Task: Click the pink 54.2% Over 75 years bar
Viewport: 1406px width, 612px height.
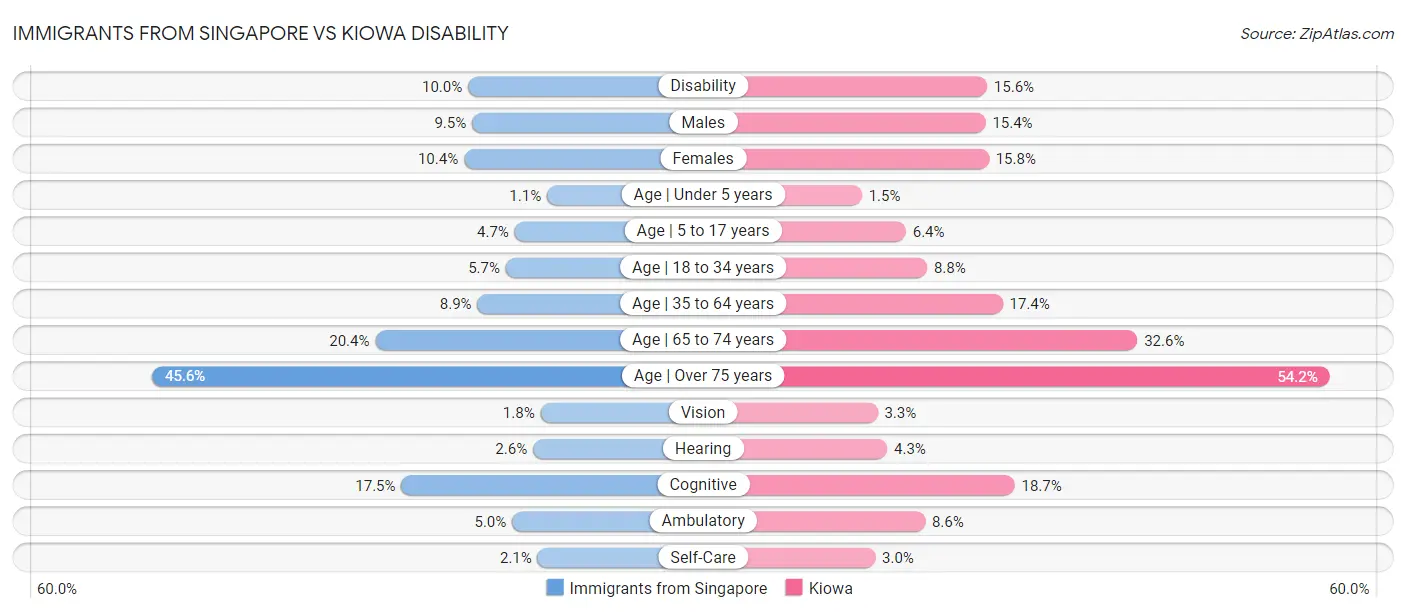Action: coord(1050,376)
